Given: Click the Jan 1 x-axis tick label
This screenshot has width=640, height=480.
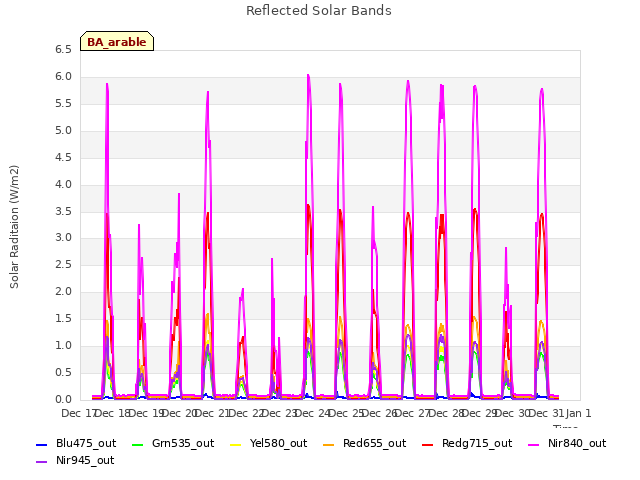Looking at the screenshot, I should [578, 413].
